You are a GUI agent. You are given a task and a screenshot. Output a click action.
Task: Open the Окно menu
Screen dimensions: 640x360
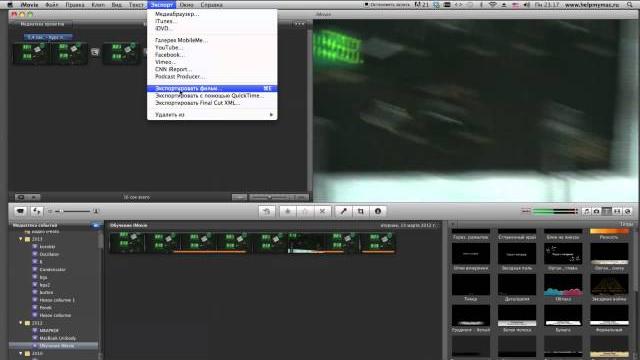click(187, 5)
